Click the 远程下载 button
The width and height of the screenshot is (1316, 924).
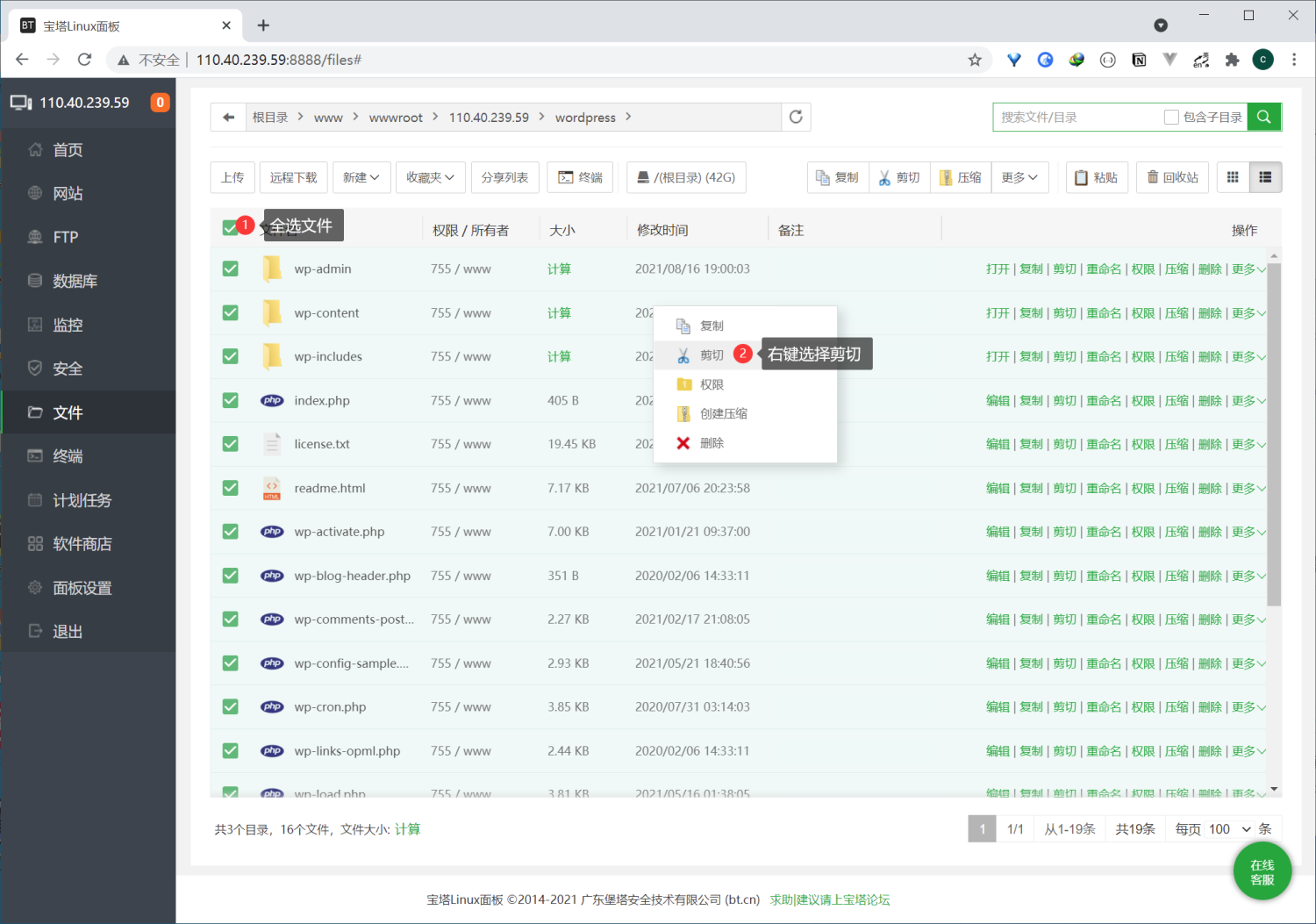[293, 177]
